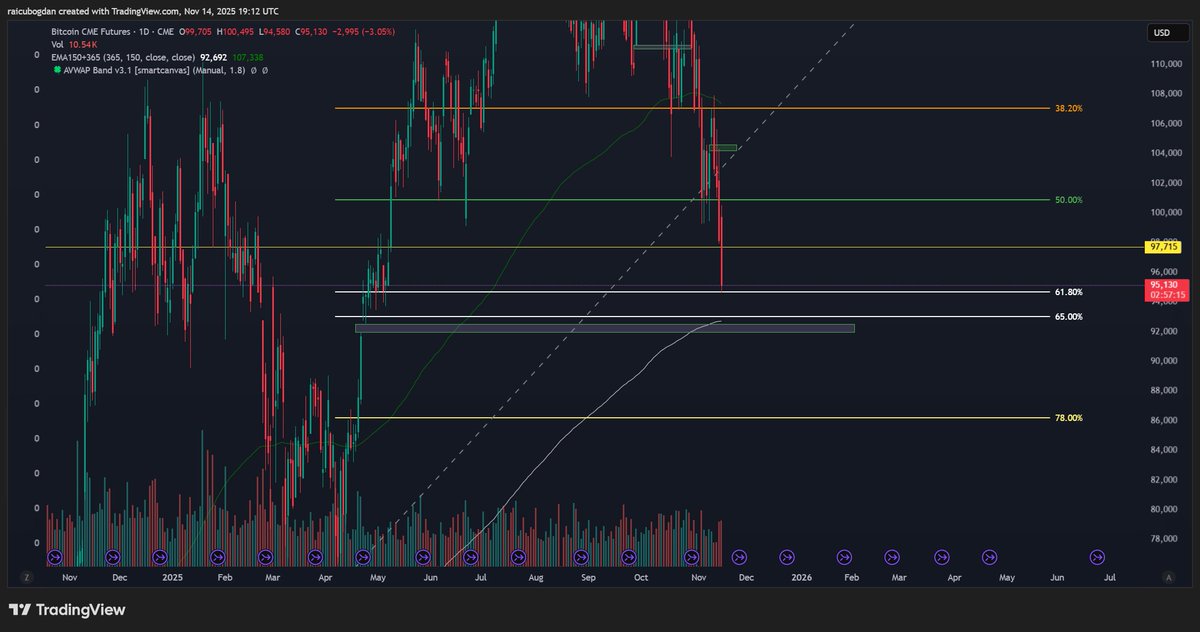Click the event marker above Mar 2026
Viewport: 1200px width, 632px height.
(891, 557)
